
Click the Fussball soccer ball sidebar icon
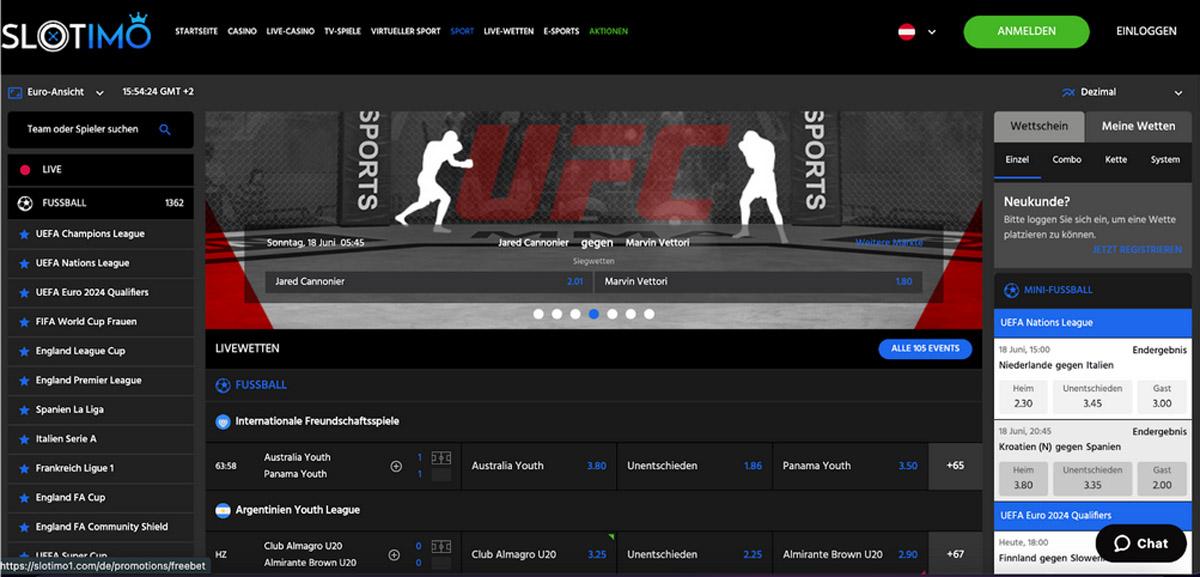point(25,203)
